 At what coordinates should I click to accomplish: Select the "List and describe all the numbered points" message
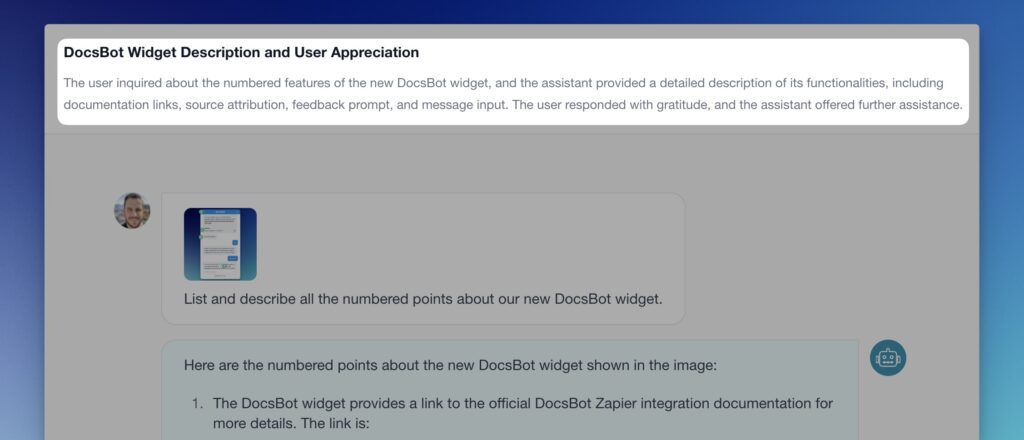(422, 298)
